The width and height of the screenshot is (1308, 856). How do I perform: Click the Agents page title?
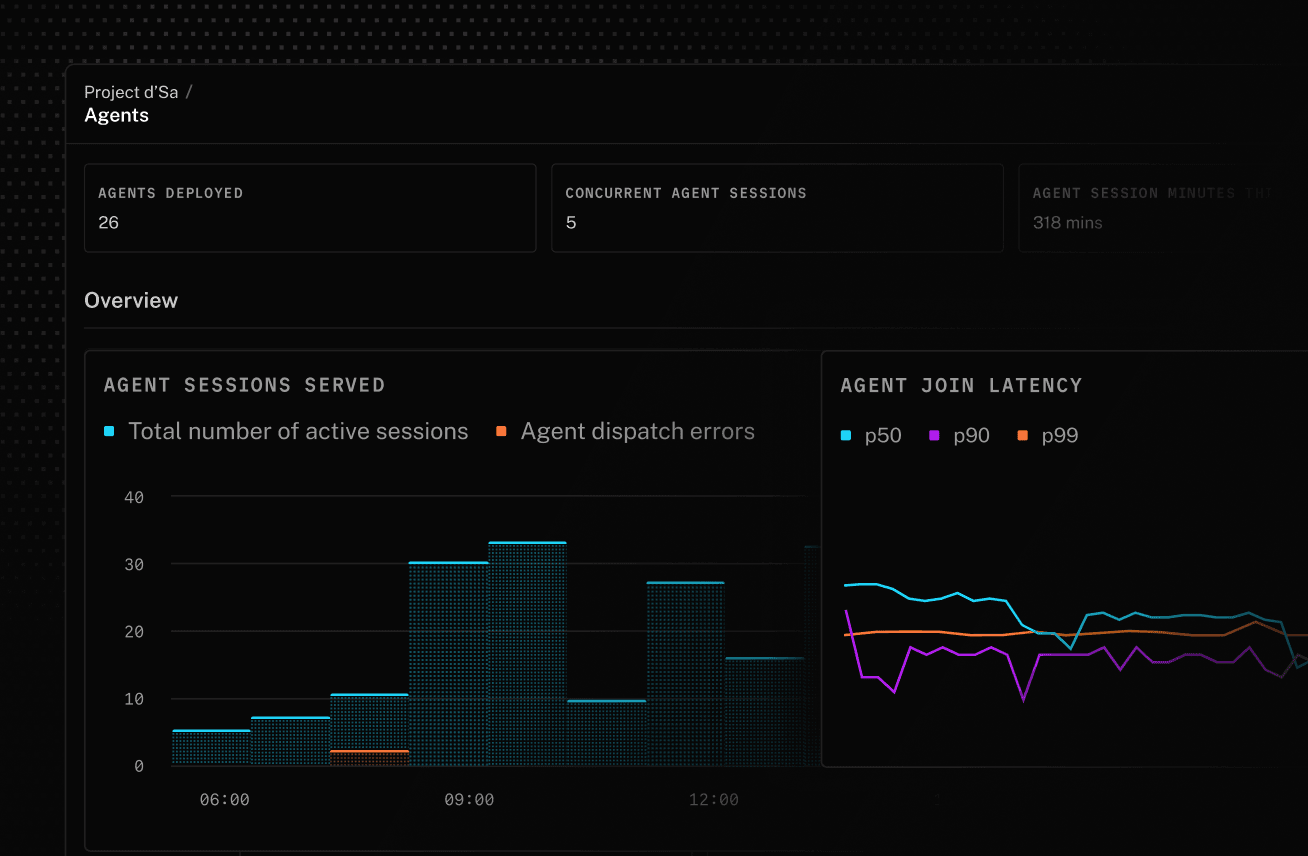pyautogui.click(x=116, y=115)
